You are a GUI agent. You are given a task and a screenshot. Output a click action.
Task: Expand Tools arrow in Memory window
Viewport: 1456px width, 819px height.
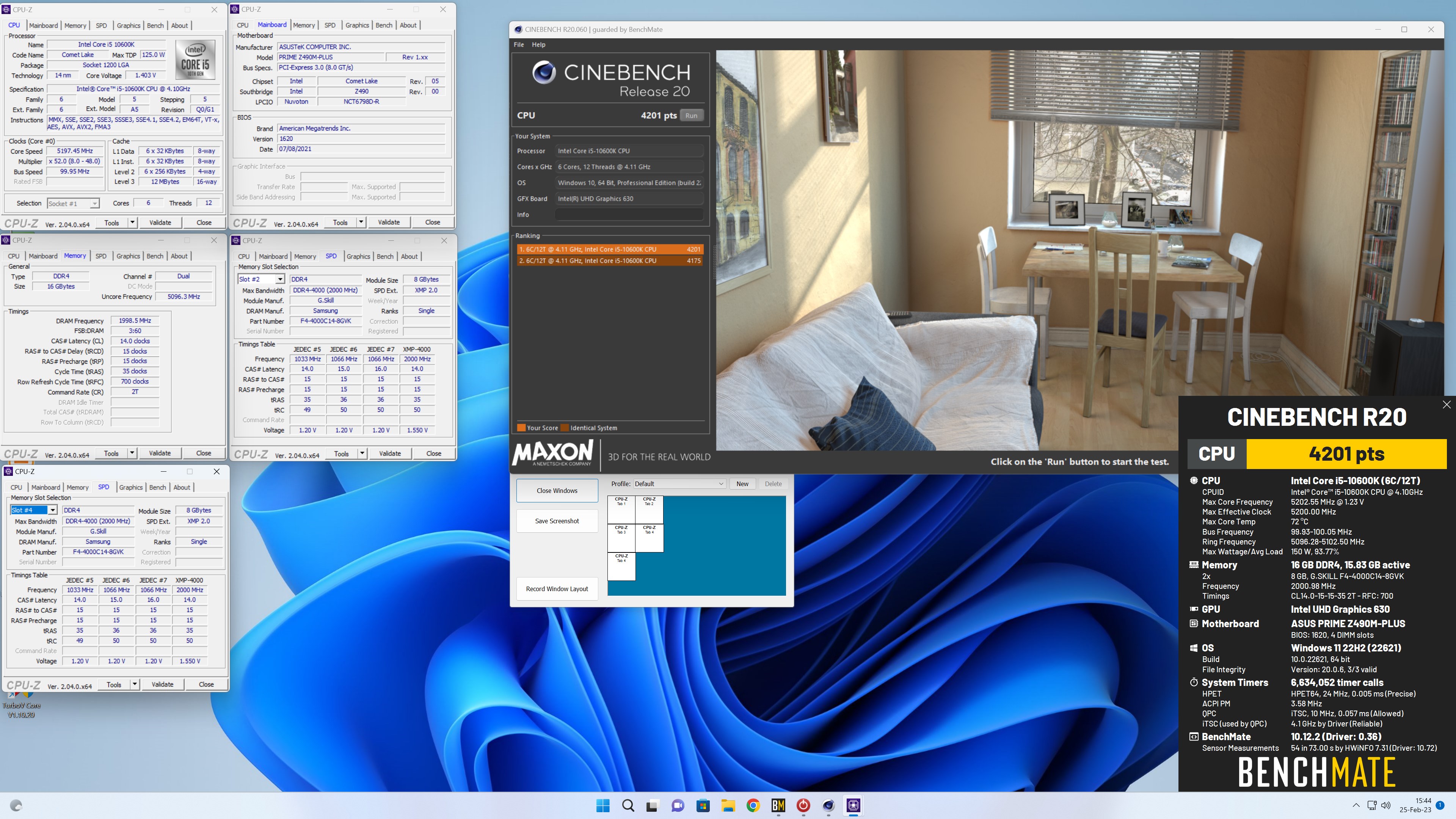(132, 453)
